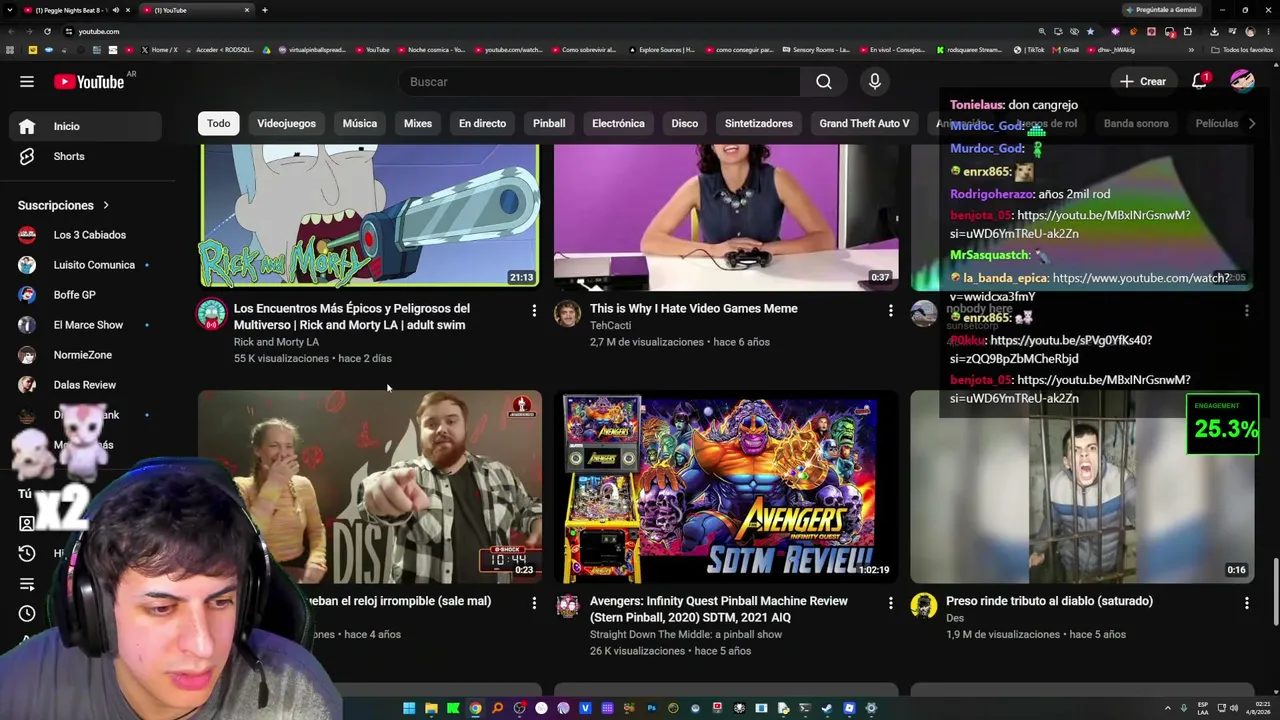The image size is (1280, 720).
Task: Select the Electrónica filter chip
Action: (x=618, y=124)
